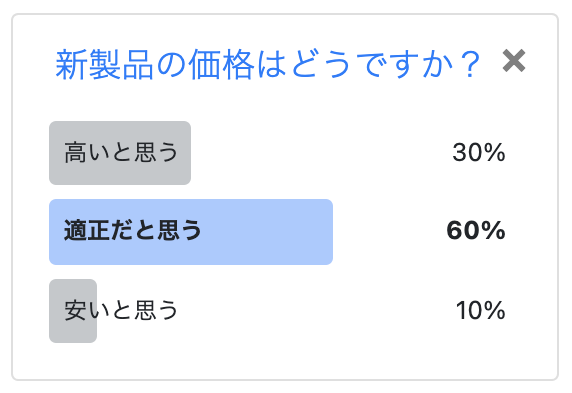
Task: Click the 10% result value
Action: (480, 310)
